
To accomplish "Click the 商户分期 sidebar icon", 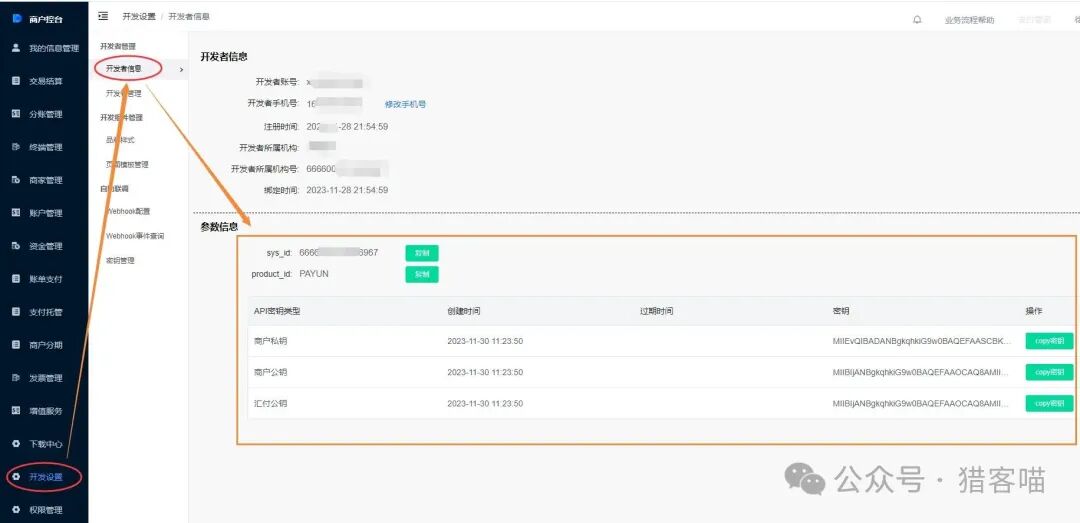I will coord(16,345).
